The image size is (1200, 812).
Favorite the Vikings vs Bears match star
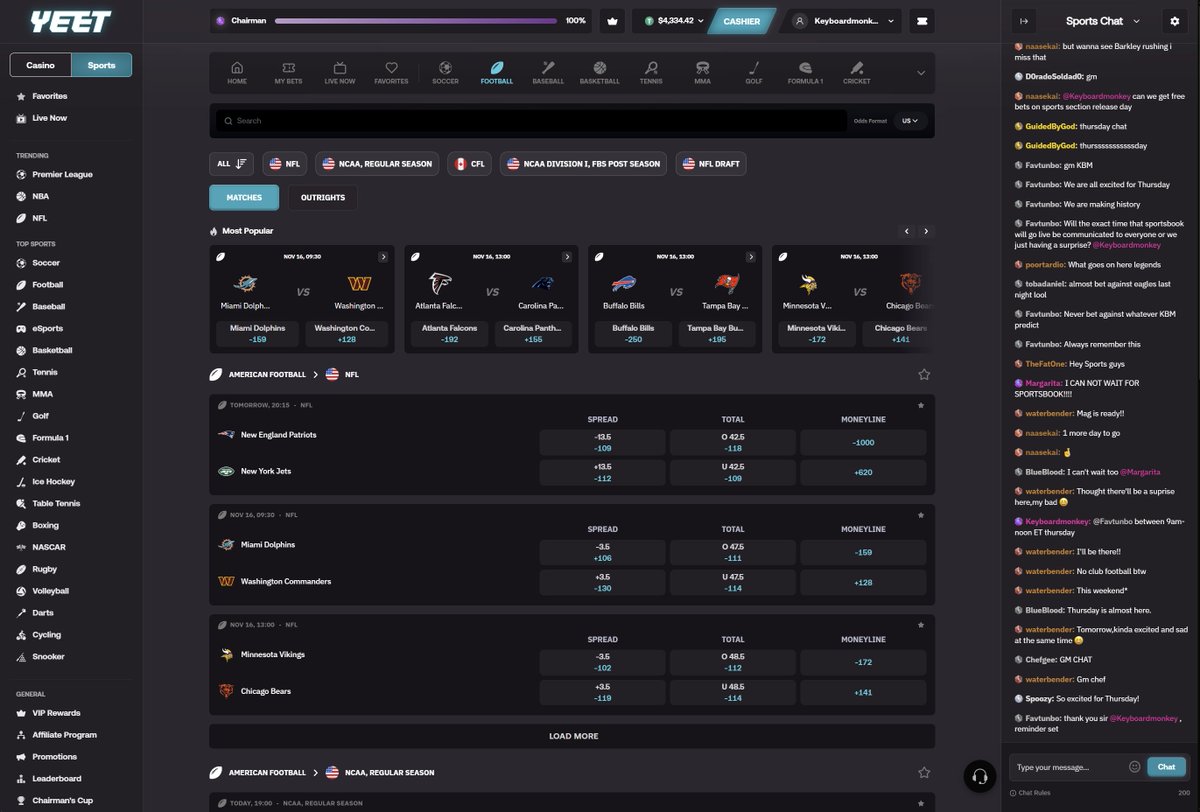click(x=921, y=624)
